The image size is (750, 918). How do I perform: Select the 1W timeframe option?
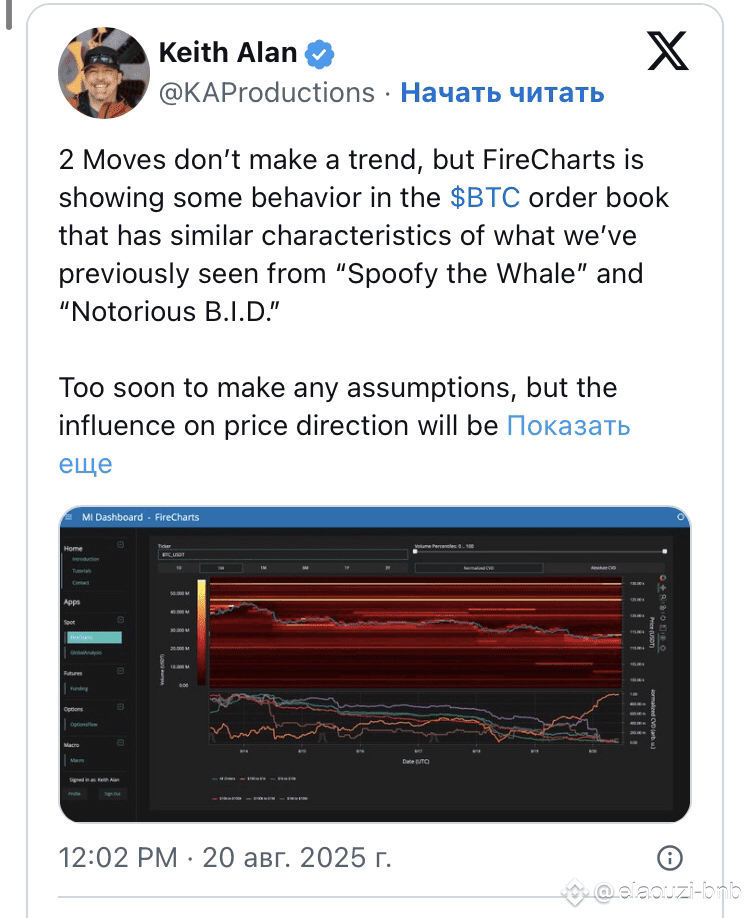point(221,568)
